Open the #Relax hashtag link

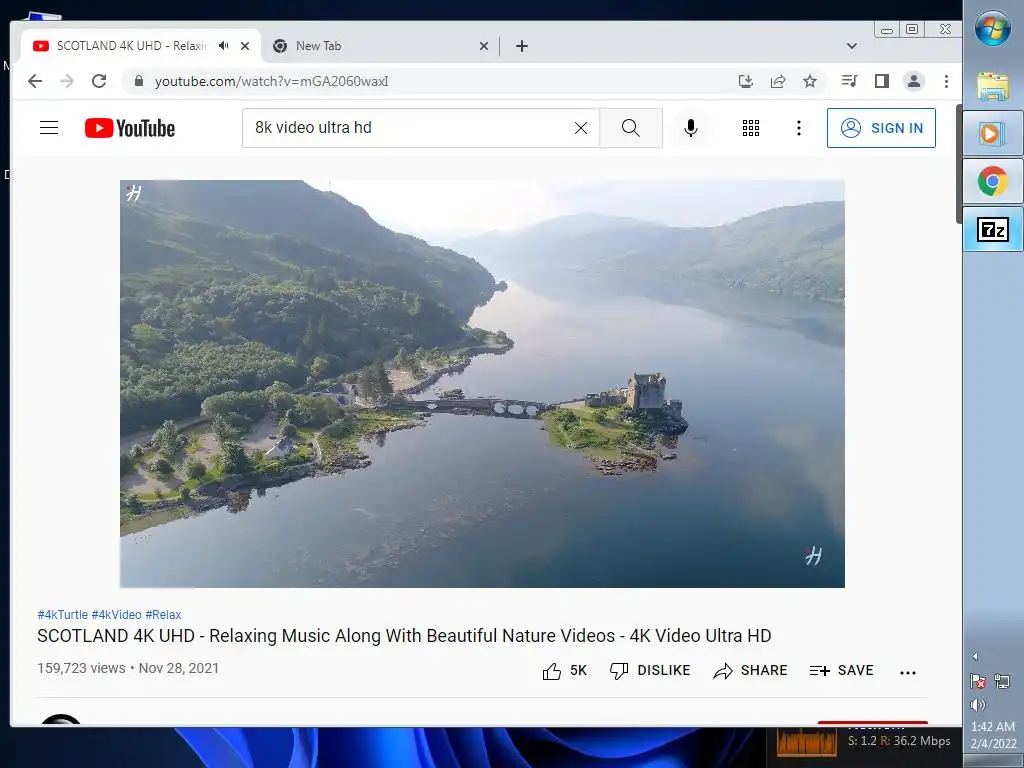point(163,615)
